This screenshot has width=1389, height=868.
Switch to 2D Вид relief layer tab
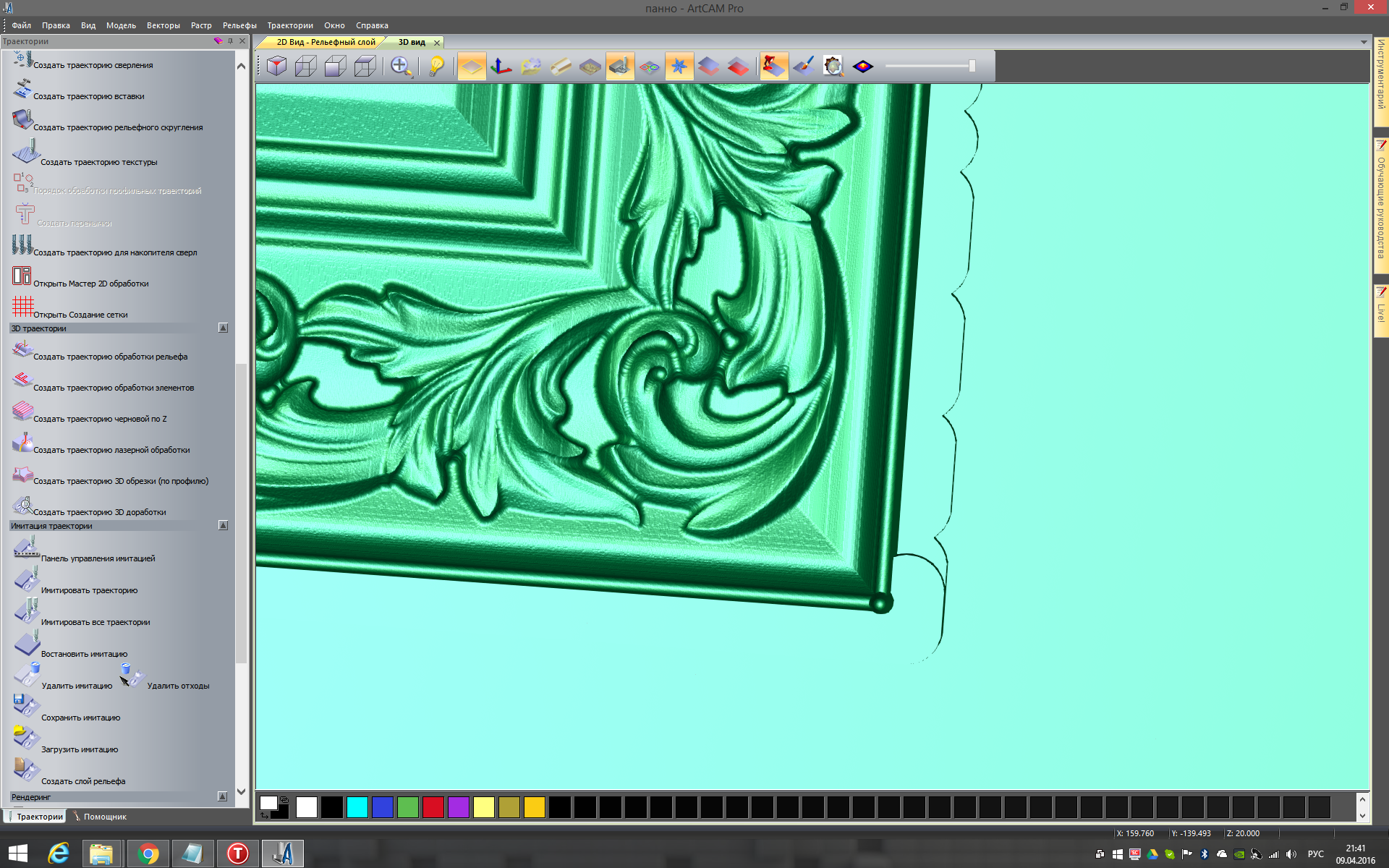coord(325,43)
